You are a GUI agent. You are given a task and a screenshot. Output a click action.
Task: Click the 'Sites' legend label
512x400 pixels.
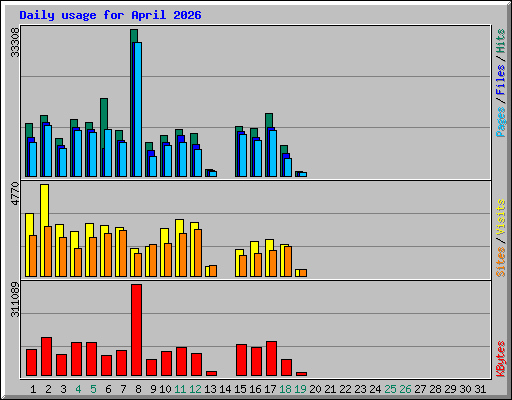(501, 262)
